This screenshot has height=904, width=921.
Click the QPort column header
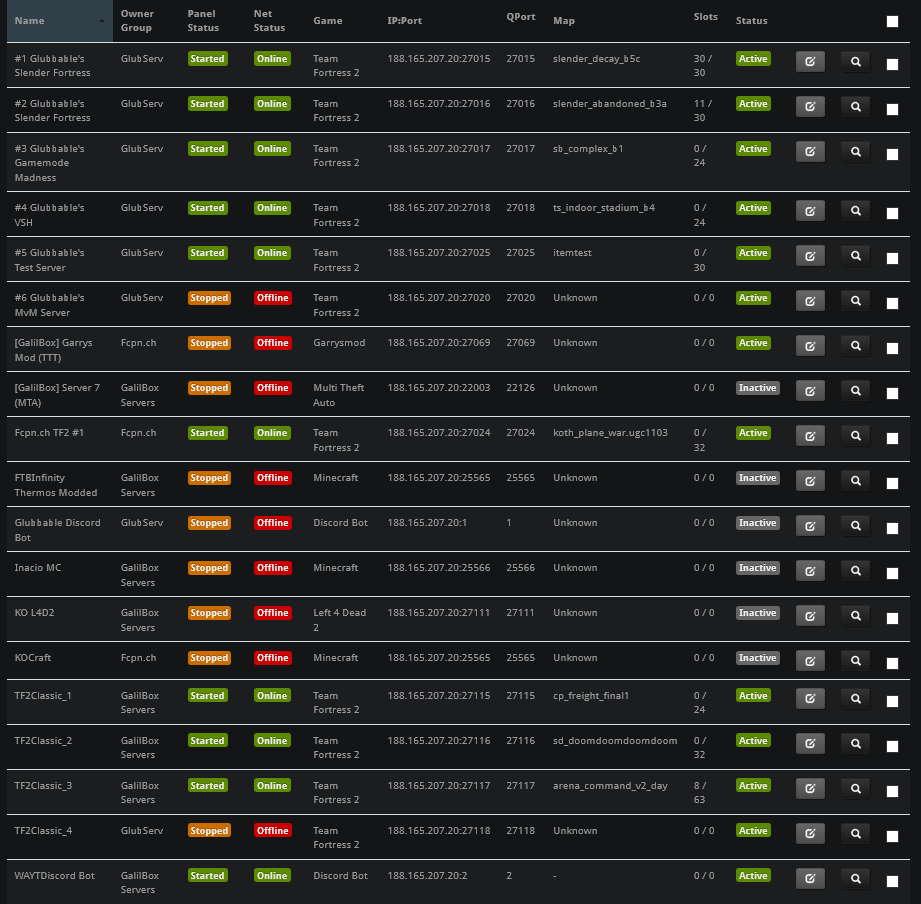point(520,17)
